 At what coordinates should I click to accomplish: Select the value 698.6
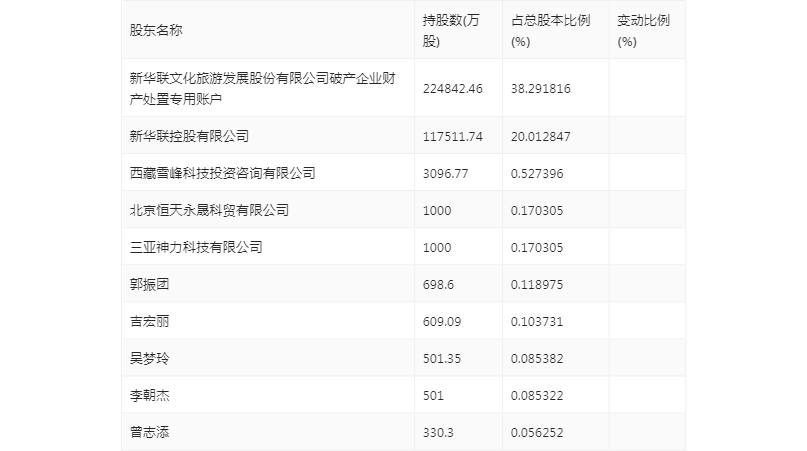point(438,285)
